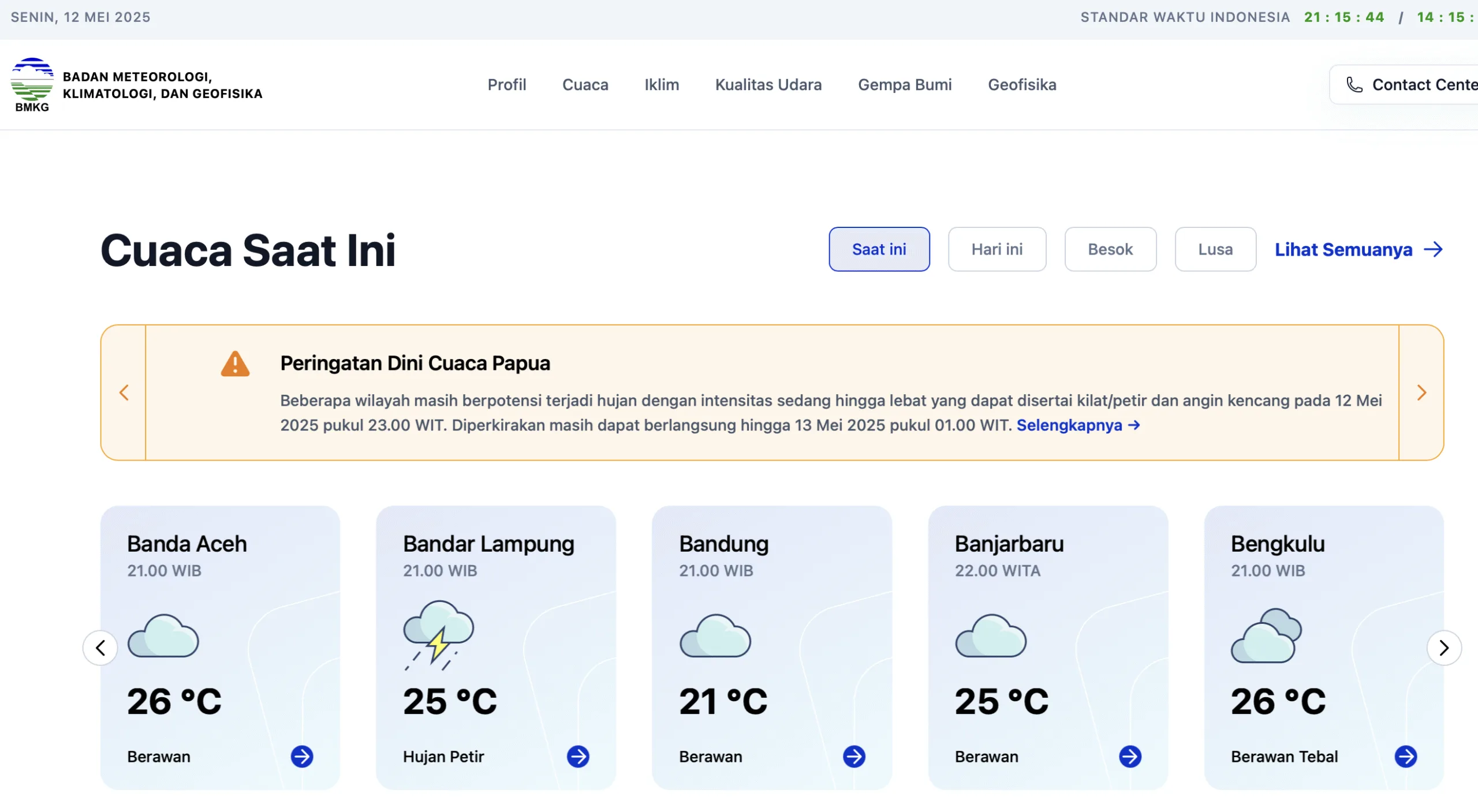
Task: Switch forecast filter to Hari ini
Action: point(996,249)
